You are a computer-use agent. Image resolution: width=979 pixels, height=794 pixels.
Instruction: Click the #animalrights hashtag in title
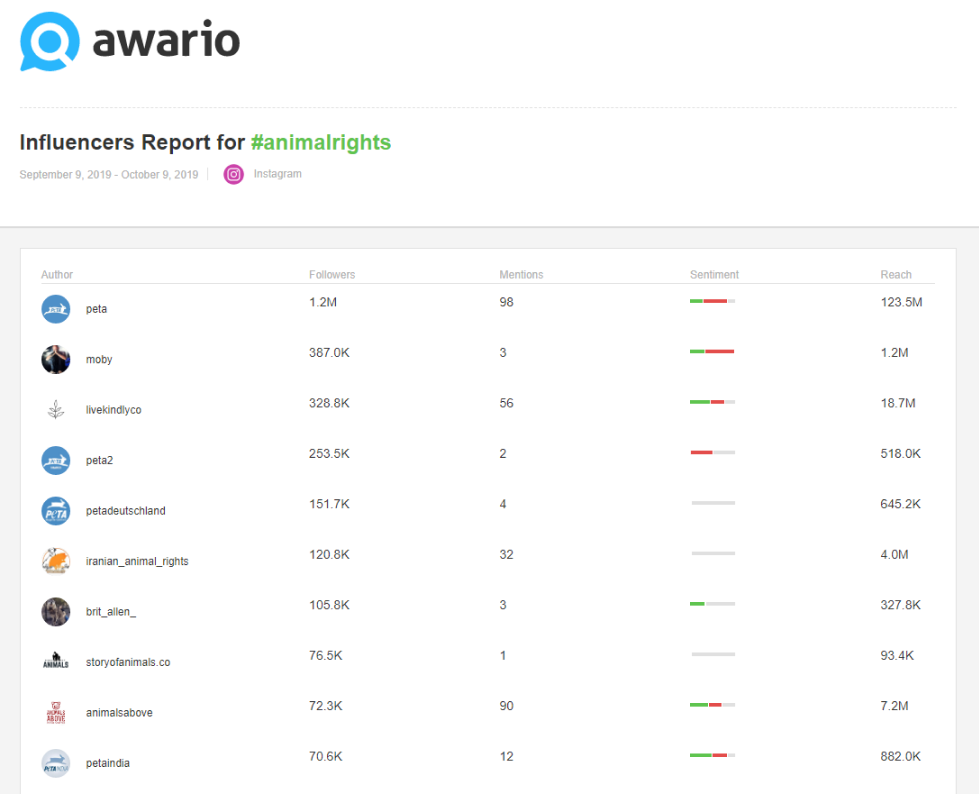click(x=321, y=142)
